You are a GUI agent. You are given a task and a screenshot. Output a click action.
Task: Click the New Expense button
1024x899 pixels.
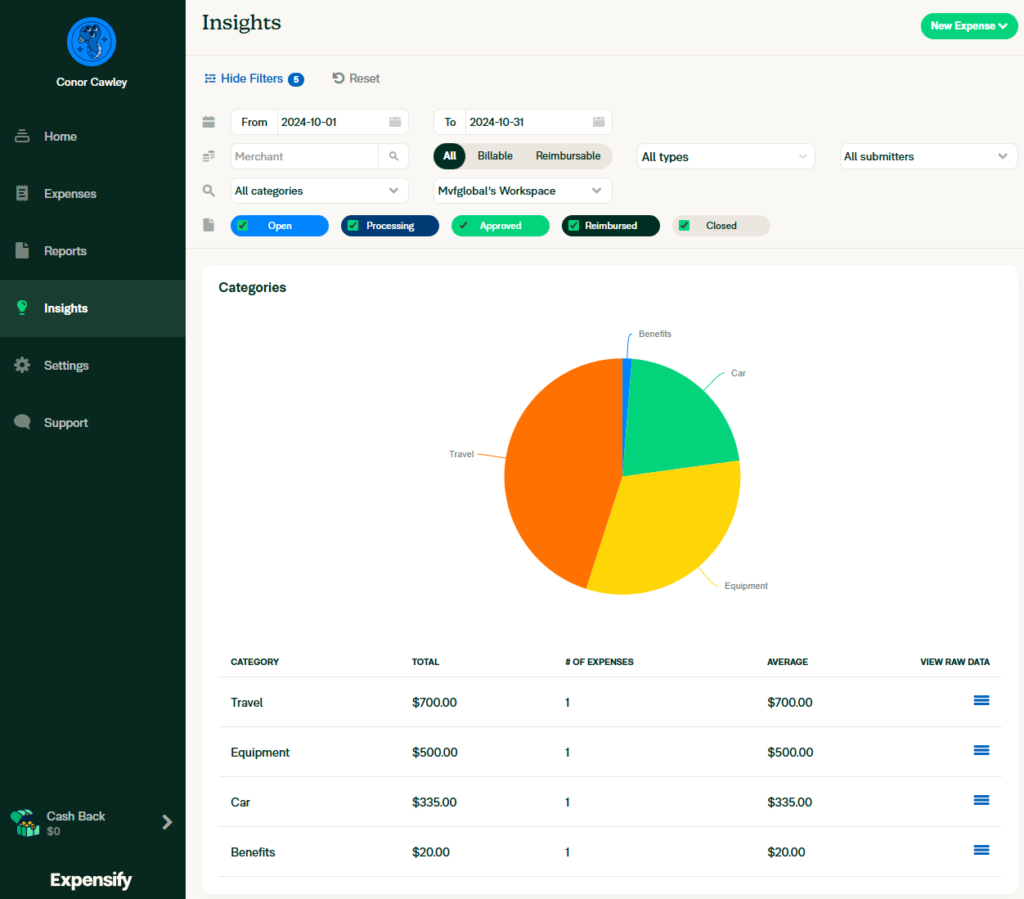coord(968,26)
